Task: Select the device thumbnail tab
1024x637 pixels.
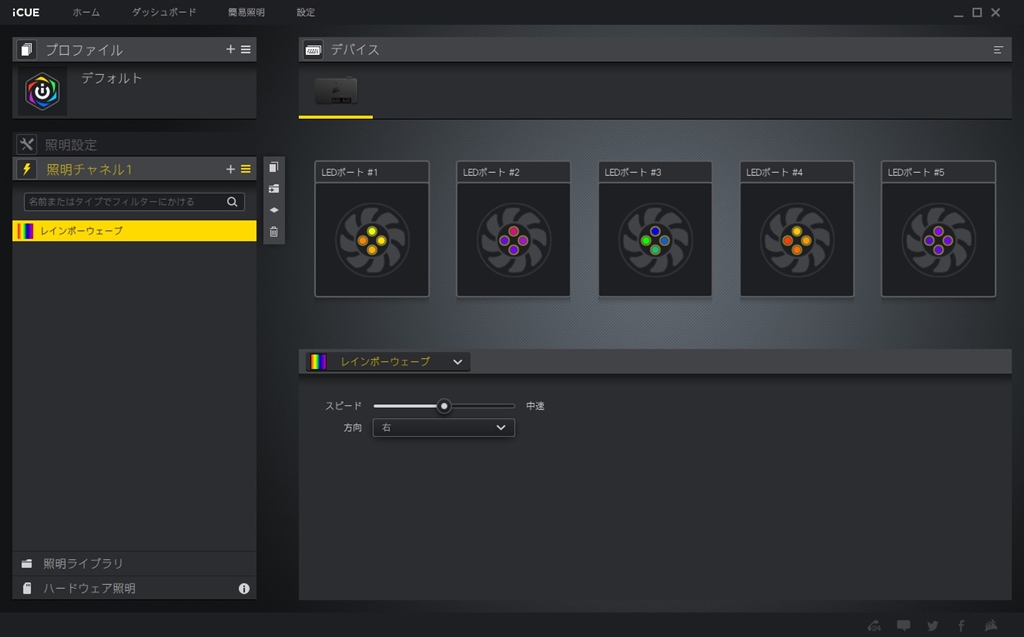Action: [x=336, y=91]
